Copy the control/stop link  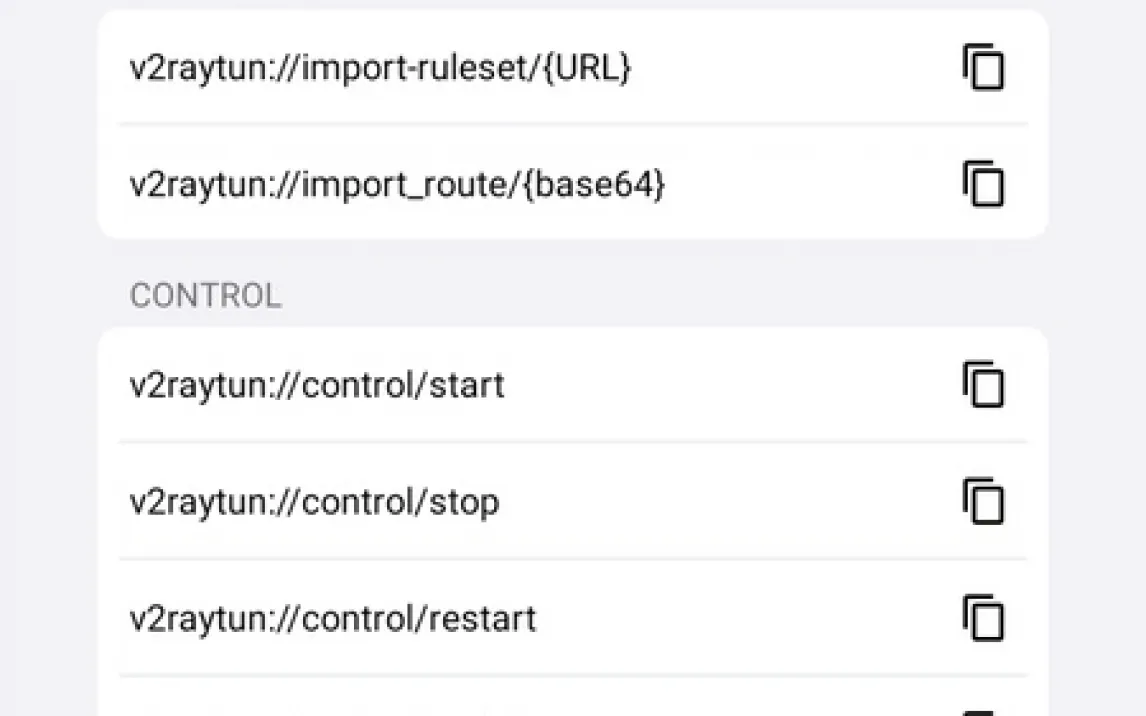(983, 501)
